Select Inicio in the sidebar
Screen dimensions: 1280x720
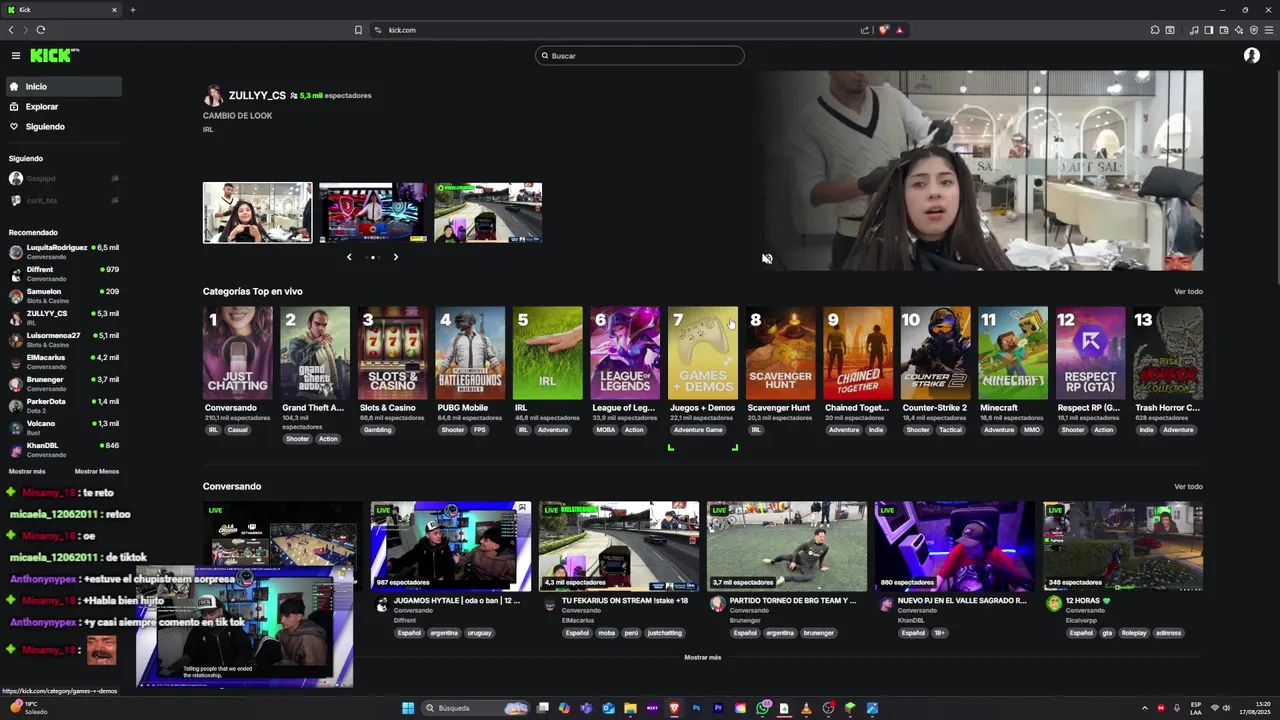63,87
